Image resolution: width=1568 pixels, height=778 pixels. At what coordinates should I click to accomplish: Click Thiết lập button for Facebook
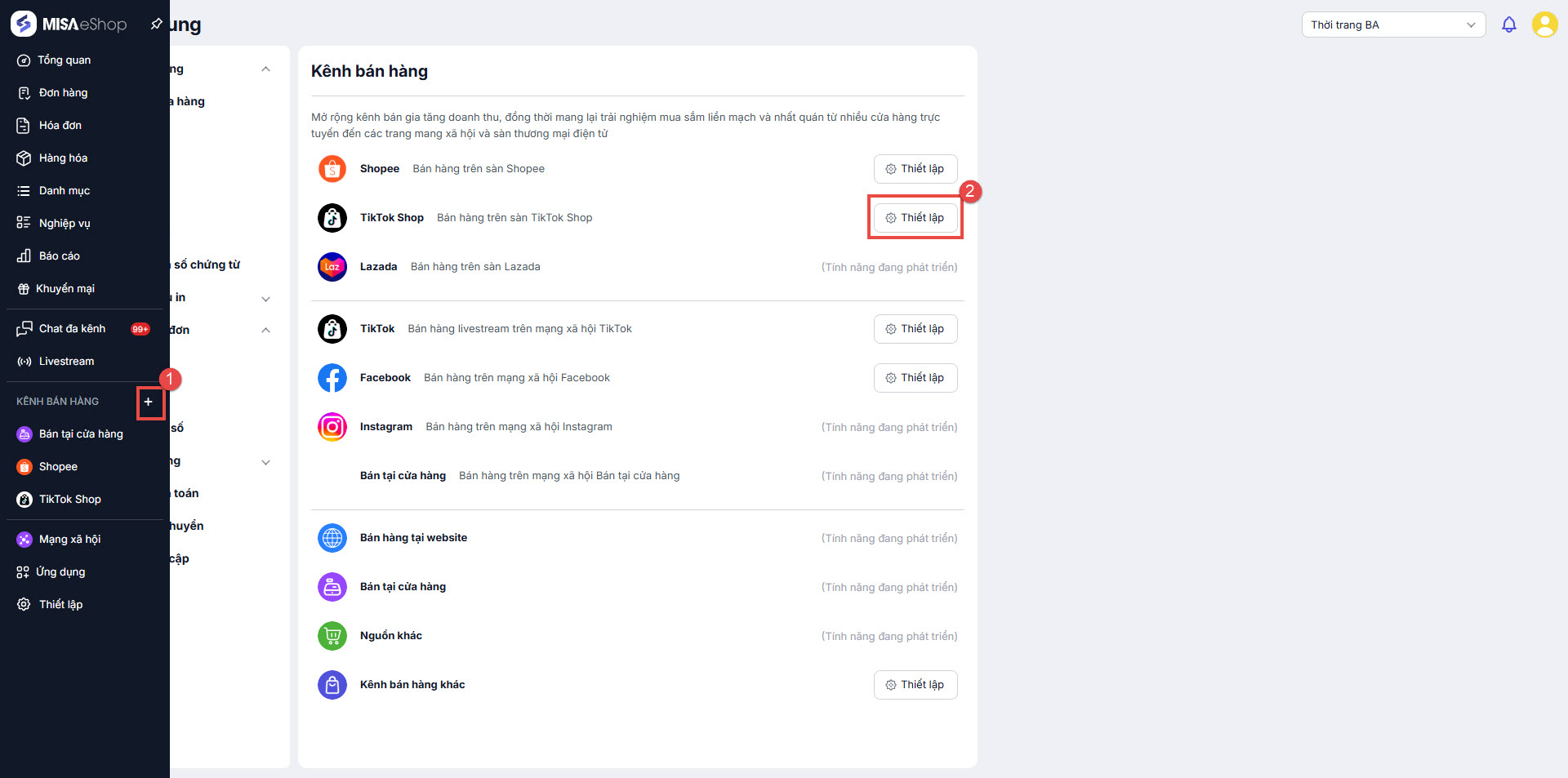coord(915,378)
